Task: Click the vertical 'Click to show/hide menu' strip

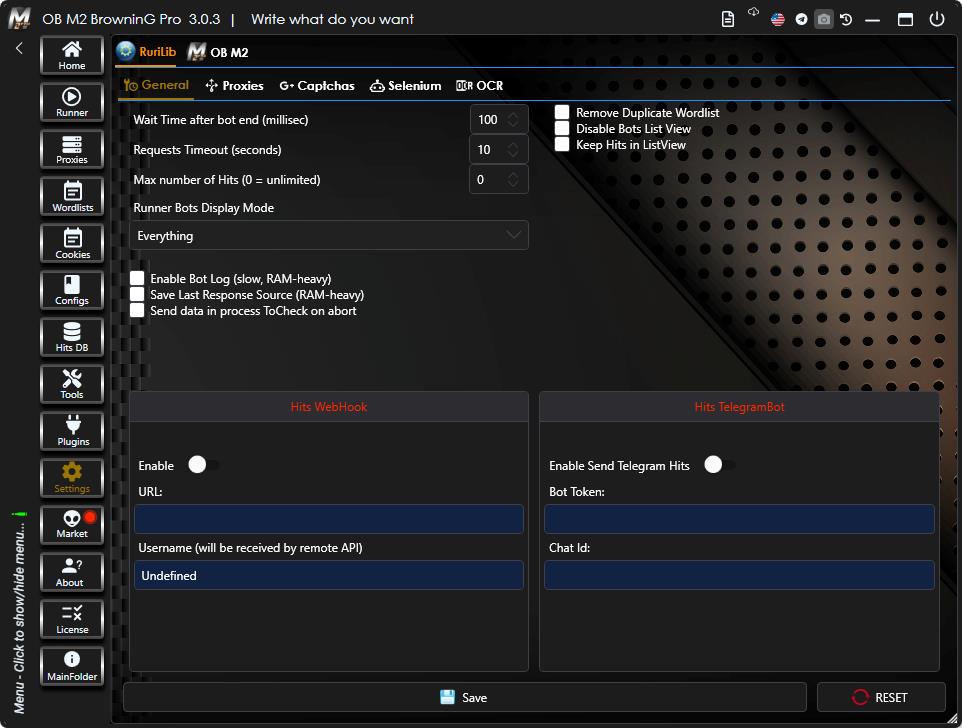Action: pos(20,613)
